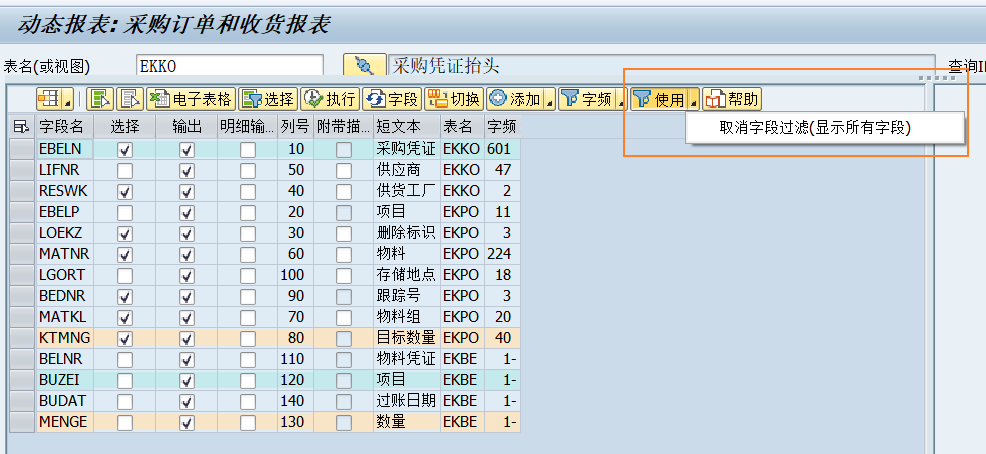This screenshot has width=986, height=454.
Task: Click the frequency value 601
Action: point(502,149)
